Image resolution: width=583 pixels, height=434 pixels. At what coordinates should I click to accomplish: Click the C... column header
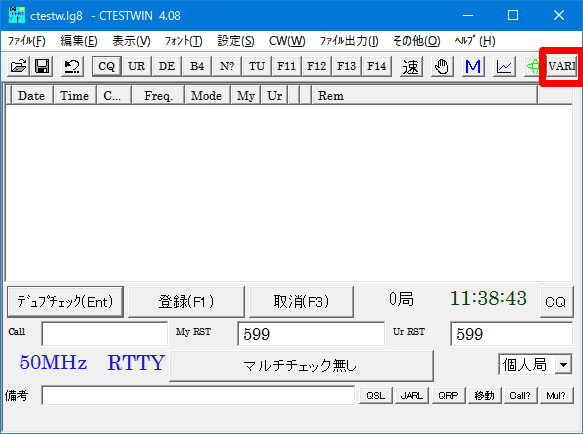pyautogui.click(x=113, y=96)
